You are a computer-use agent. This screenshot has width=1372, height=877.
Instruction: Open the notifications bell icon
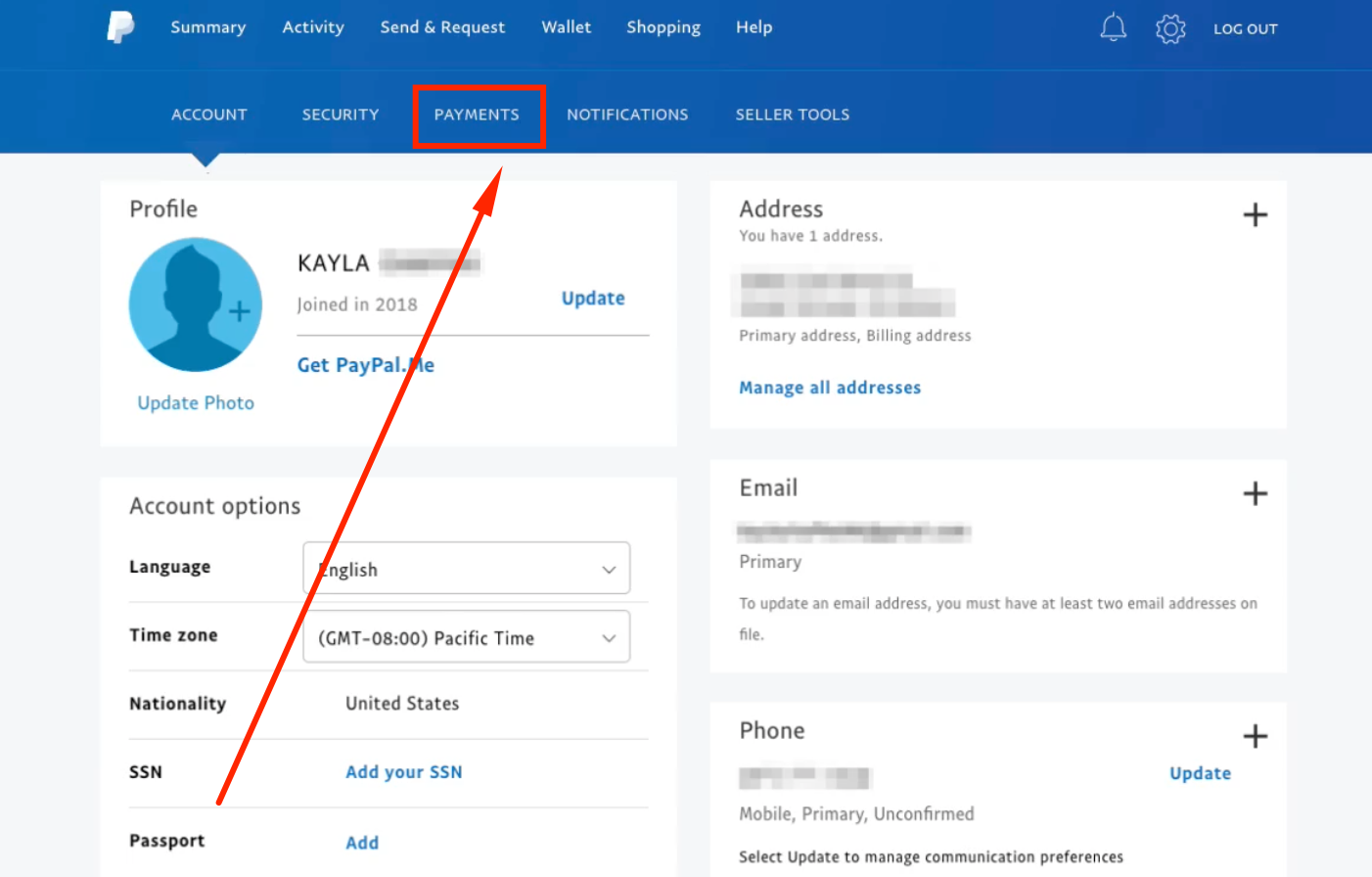pyautogui.click(x=1113, y=28)
